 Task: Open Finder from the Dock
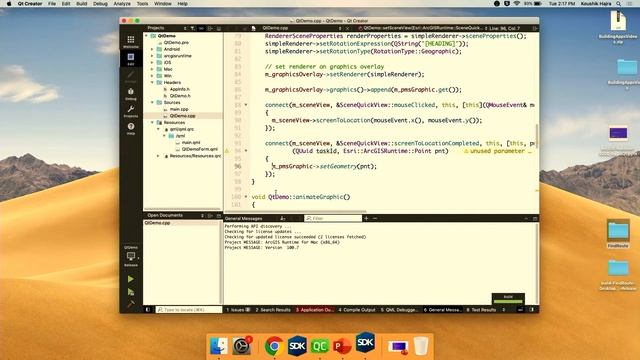(x=219, y=346)
